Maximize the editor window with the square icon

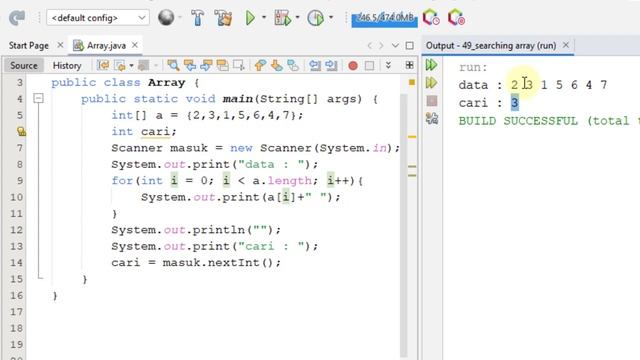(x=410, y=45)
